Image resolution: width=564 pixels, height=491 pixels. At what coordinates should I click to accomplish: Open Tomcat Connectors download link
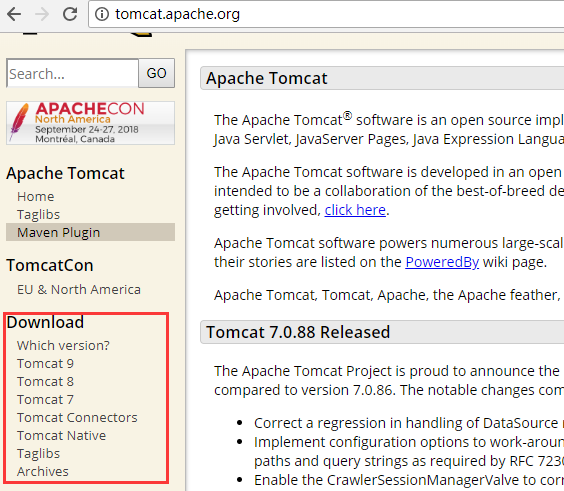pyautogui.click(x=77, y=417)
